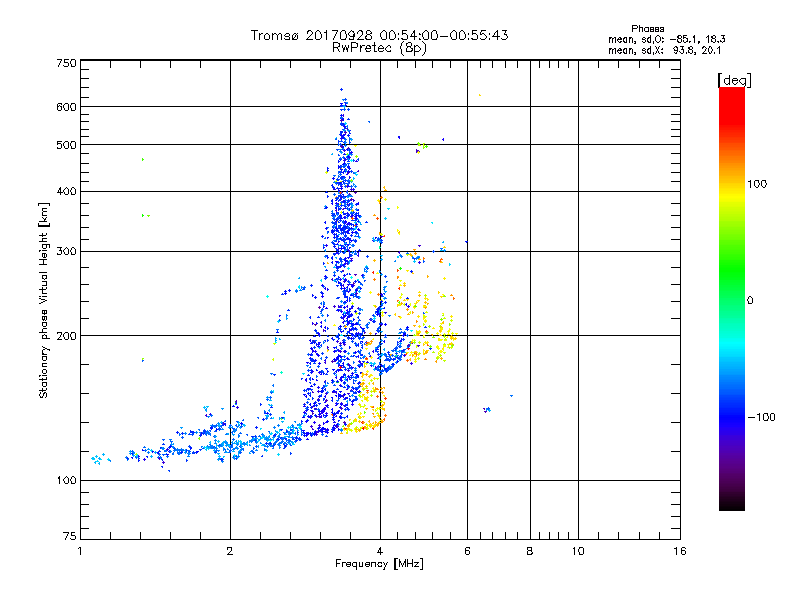Click the plot title 'Tromsø 20170928 00:54:00-00:55:43'
The image size is (800, 600).
click(x=379, y=35)
